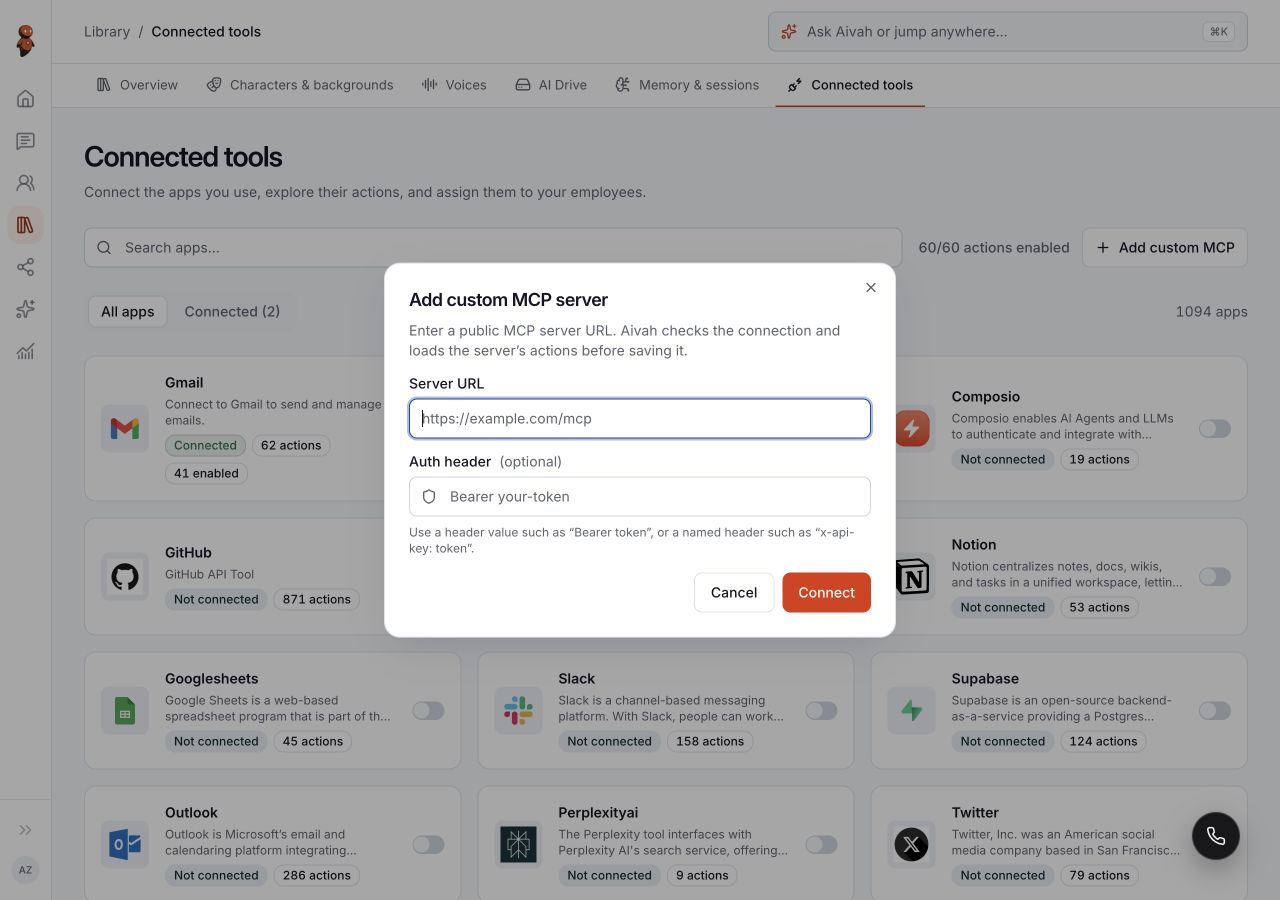The width and height of the screenshot is (1280, 900).
Task: Open the people sidebar icon
Action: 26,183
